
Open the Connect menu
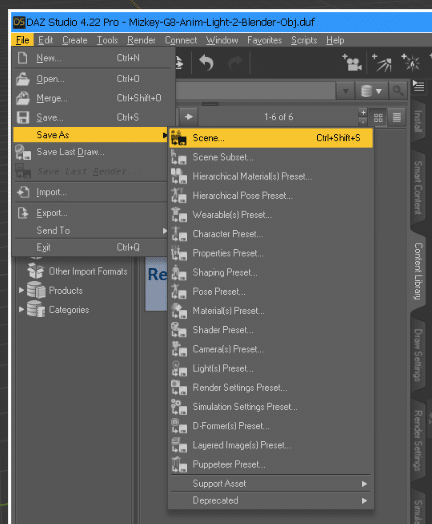point(181,40)
